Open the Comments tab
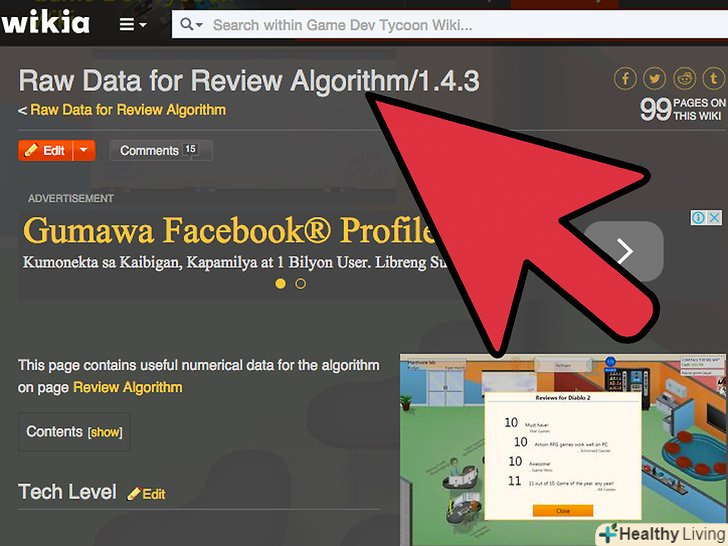 click(161, 150)
